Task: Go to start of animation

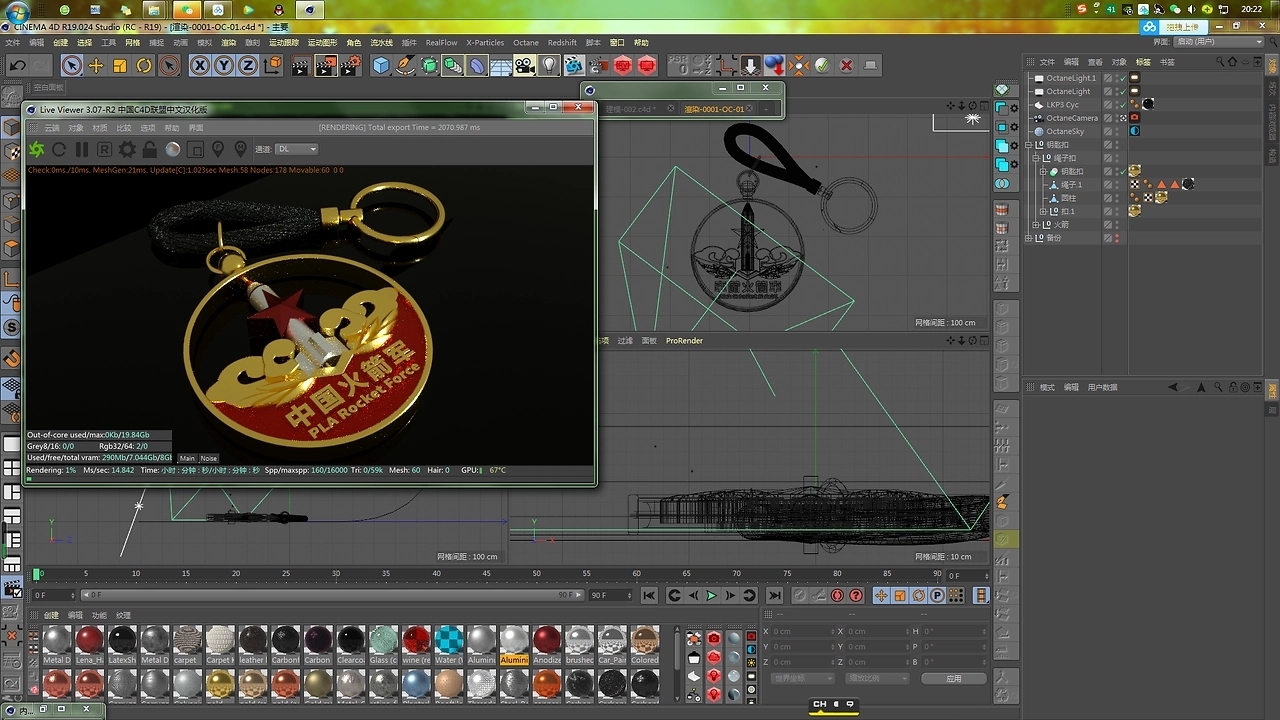Action: coord(649,595)
